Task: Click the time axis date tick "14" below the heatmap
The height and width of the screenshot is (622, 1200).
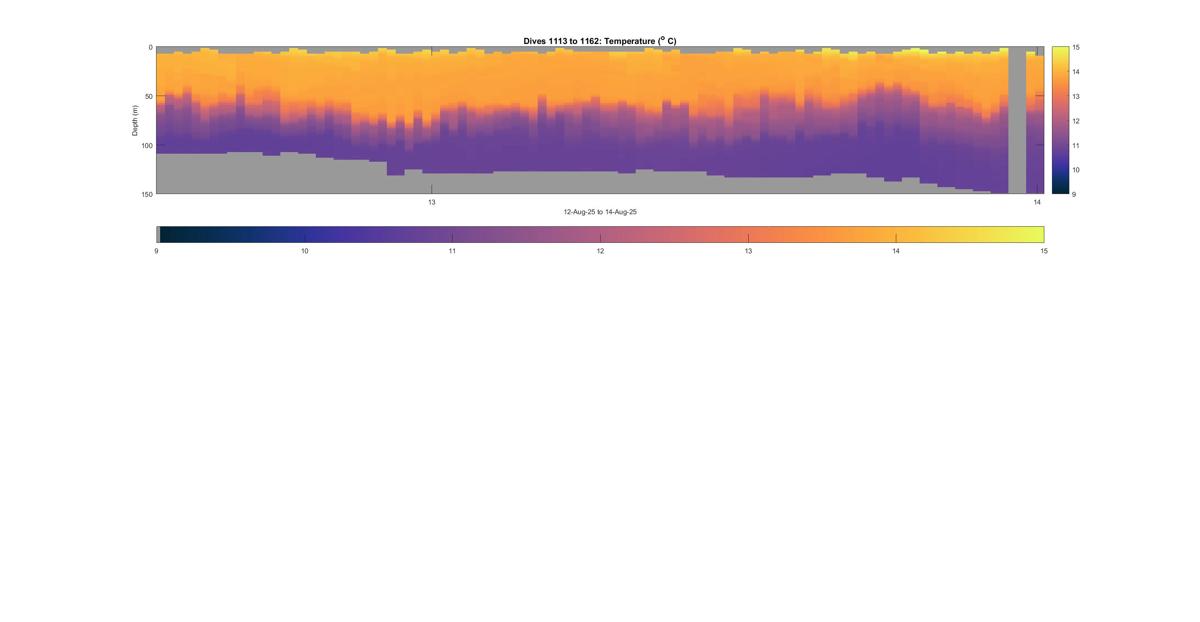Action: (x=1037, y=202)
